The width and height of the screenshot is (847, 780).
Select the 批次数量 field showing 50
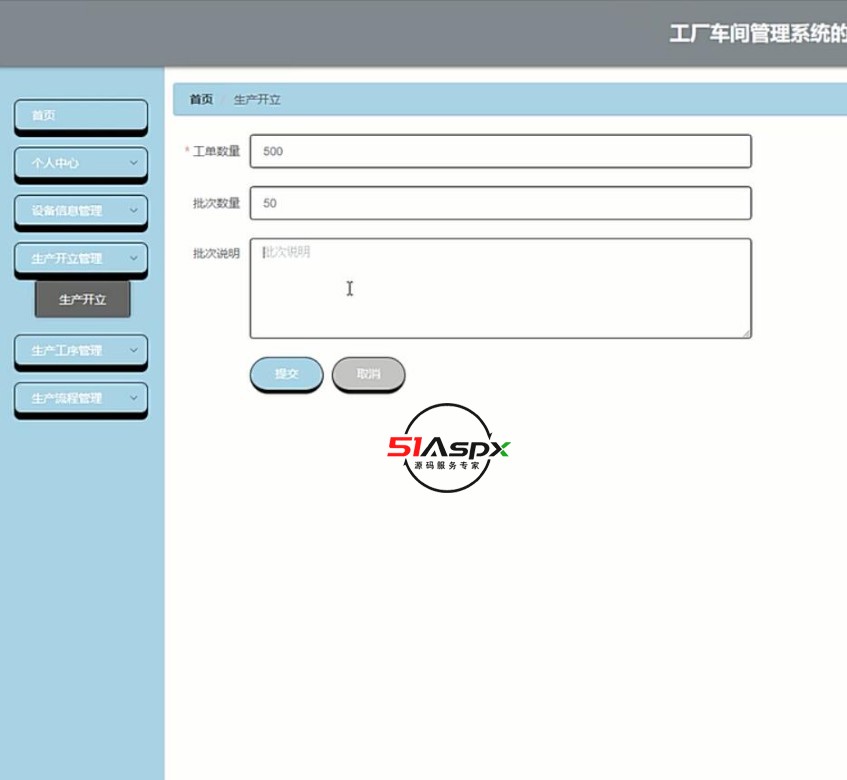[x=500, y=203]
